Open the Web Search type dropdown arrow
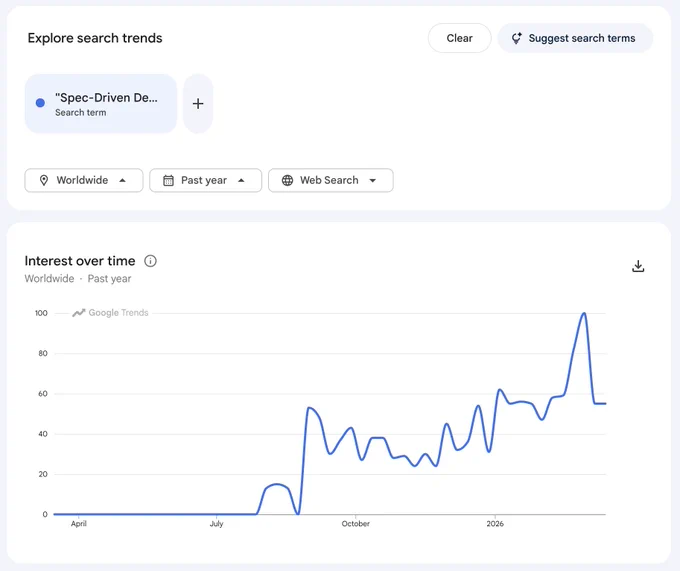 tap(373, 180)
